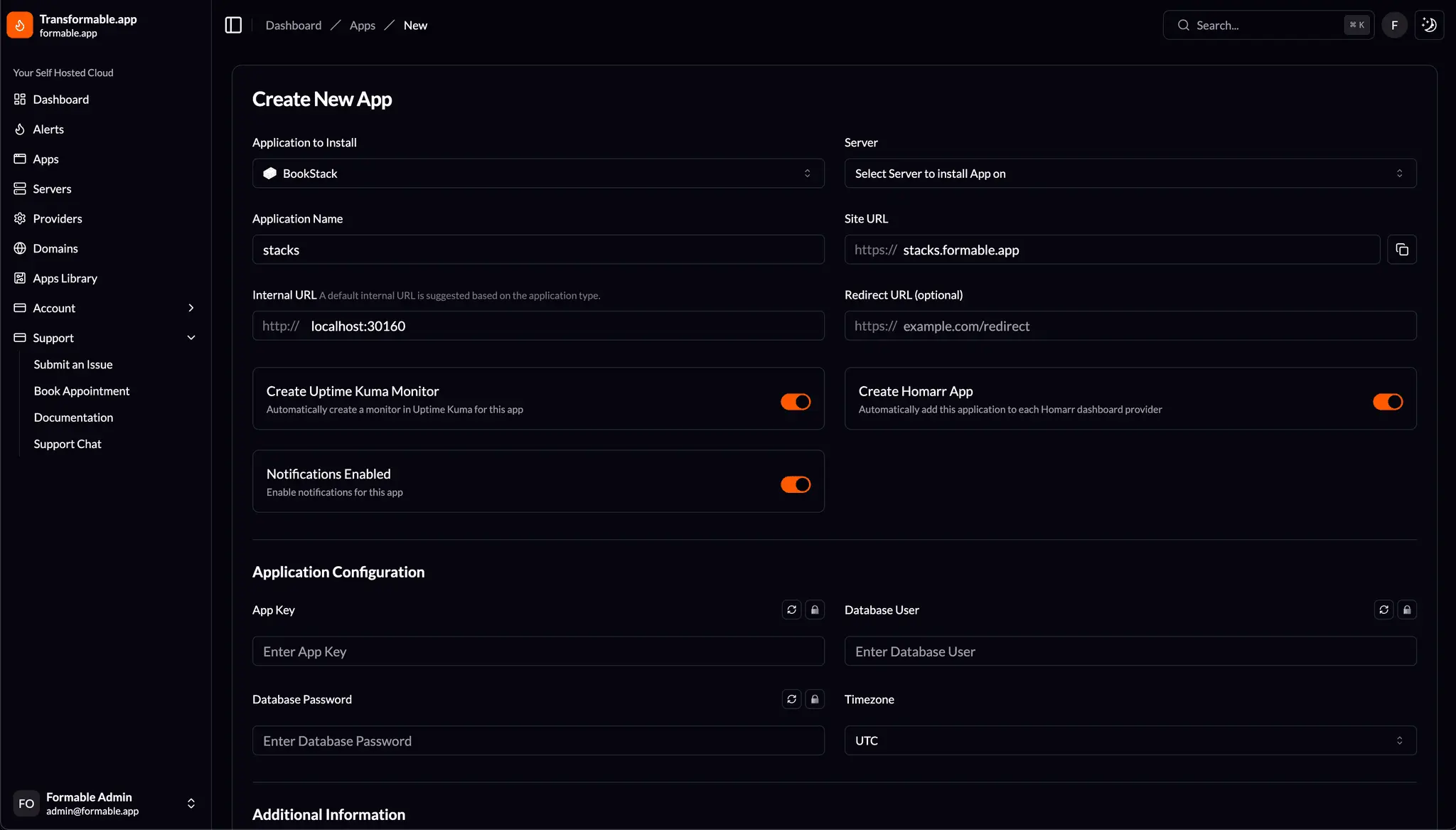The image size is (1456, 830).
Task: Click the Dashboard grid icon in sidebar
Action: click(20, 99)
